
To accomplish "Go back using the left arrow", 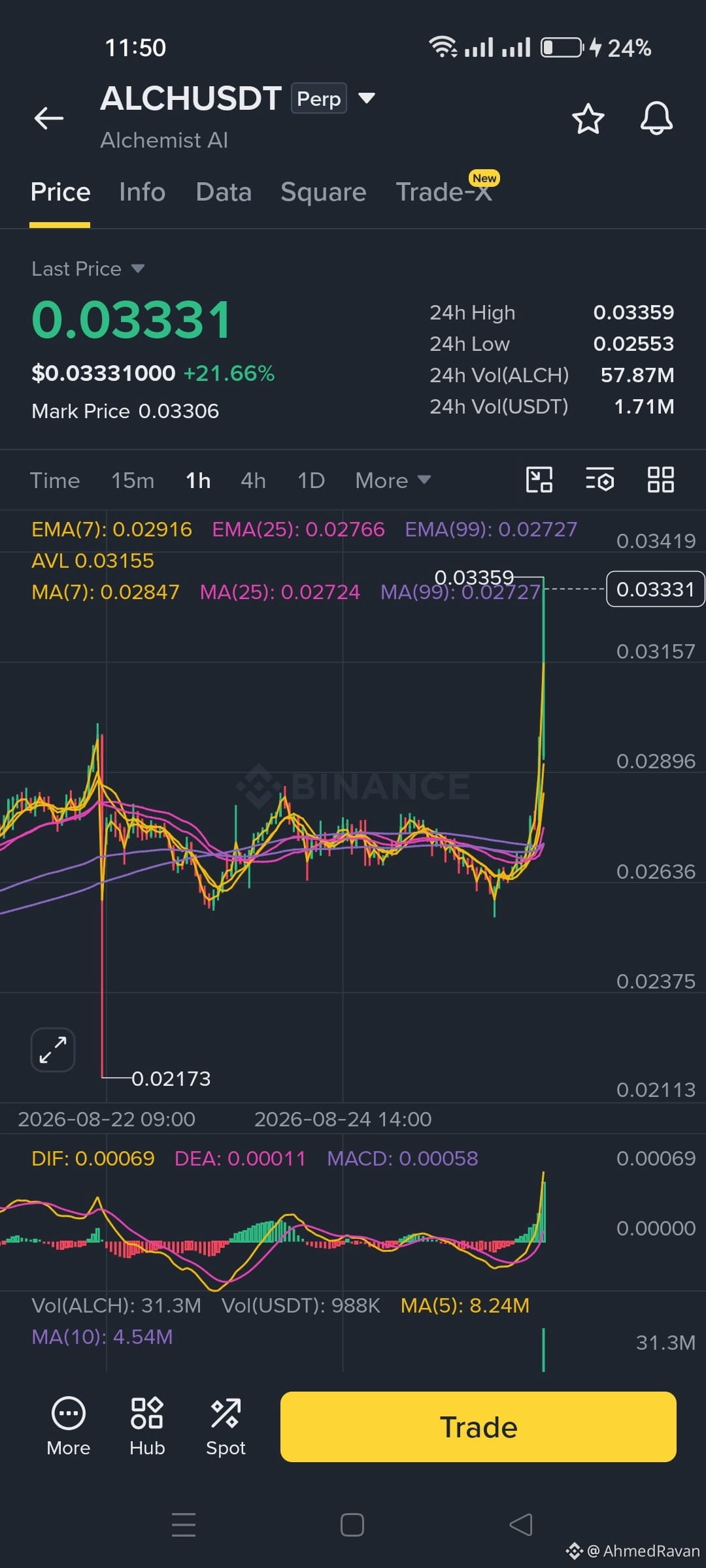I will coord(49,118).
